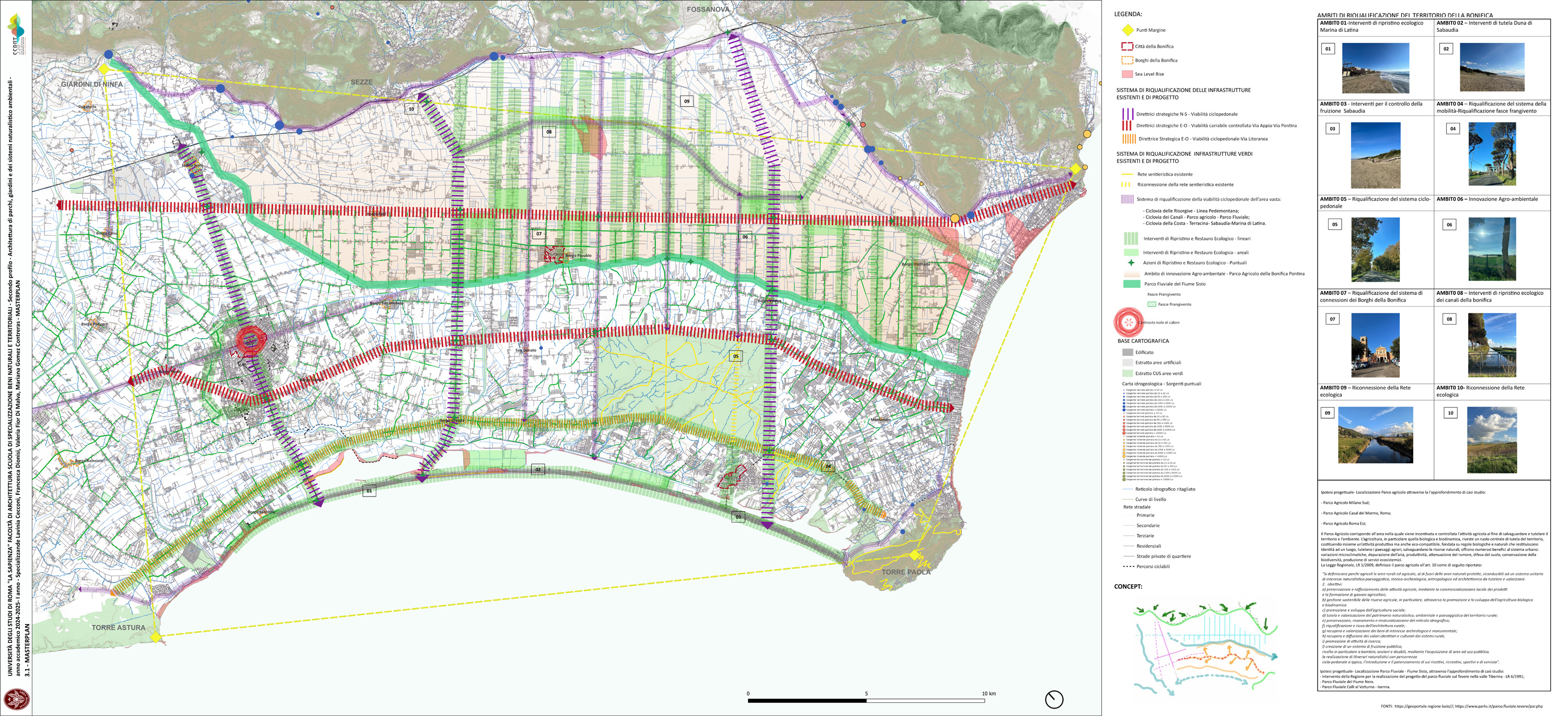Click the geoportale.regione.lazio source link
This screenshot has height=716, width=1568.
1424,706
